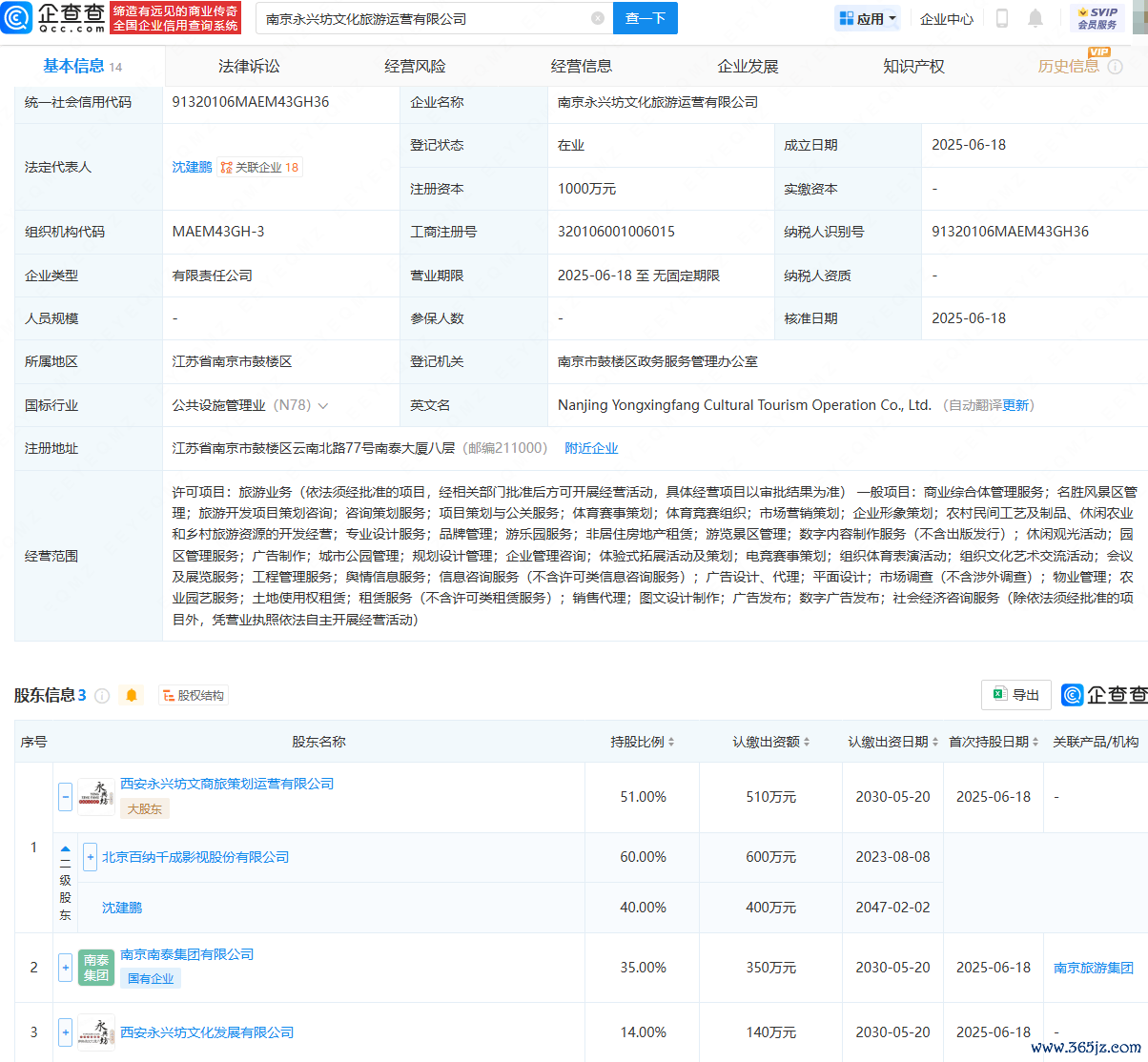Image resolution: width=1148 pixels, height=1062 pixels.
Task: Collapse the 二级股东 section arrow
Action: pos(65,848)
